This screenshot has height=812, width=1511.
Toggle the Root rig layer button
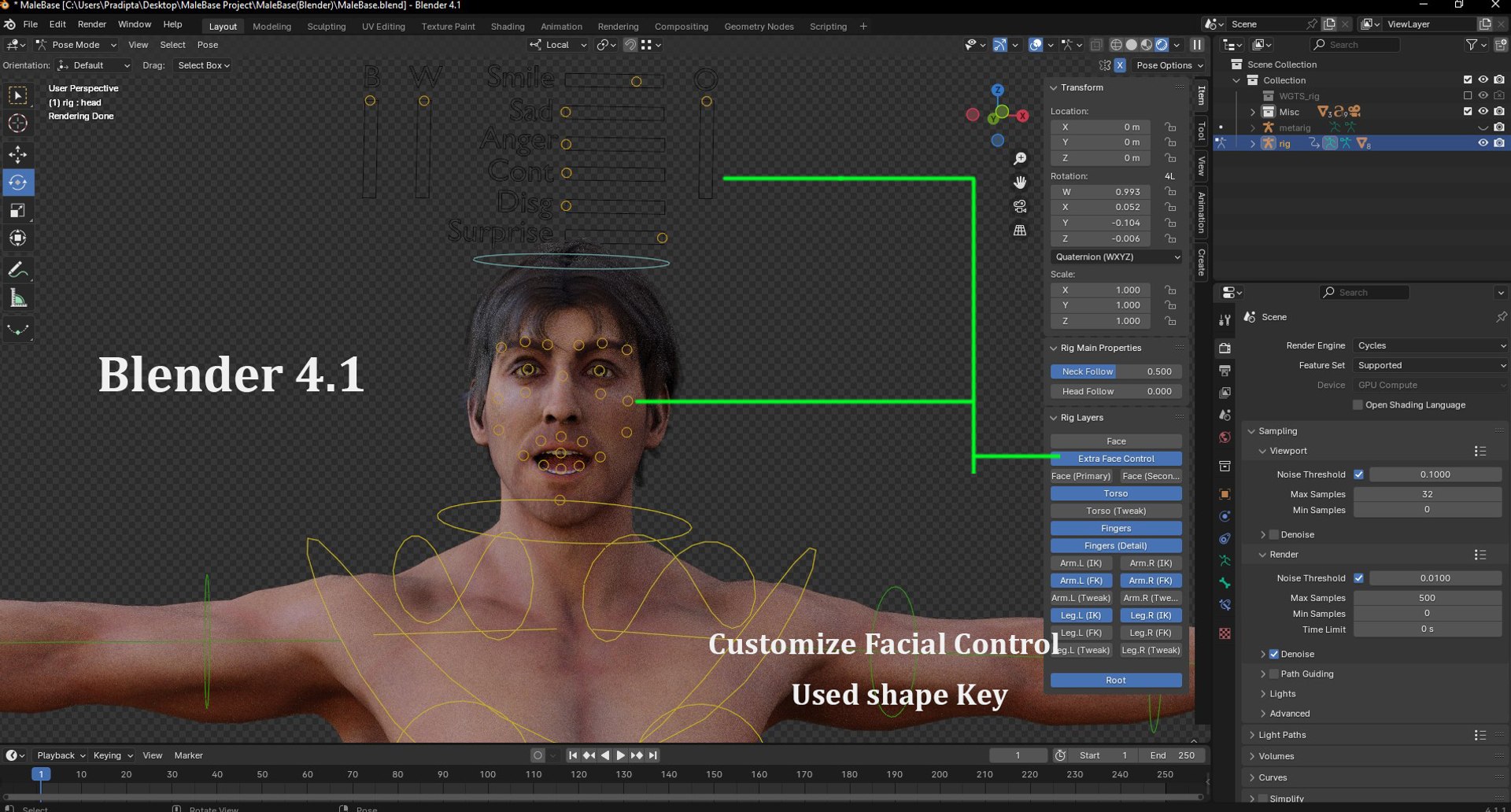tap(1116, 681)
